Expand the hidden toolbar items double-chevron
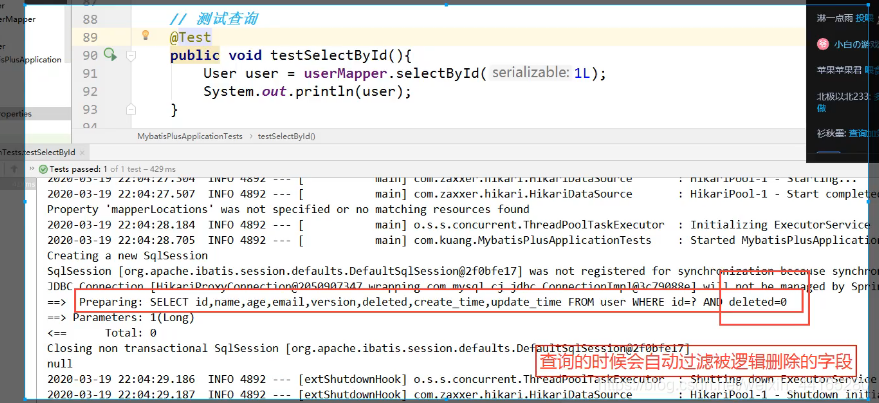Image resolution: width=879 pixels, height=403 pixels. coord(31,169)
